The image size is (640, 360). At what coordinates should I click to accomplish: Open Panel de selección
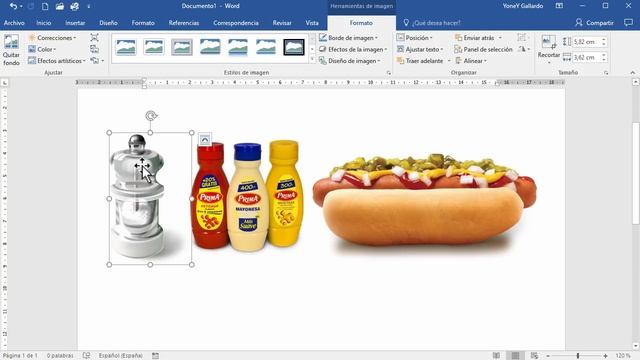click(x=483, y=49)
